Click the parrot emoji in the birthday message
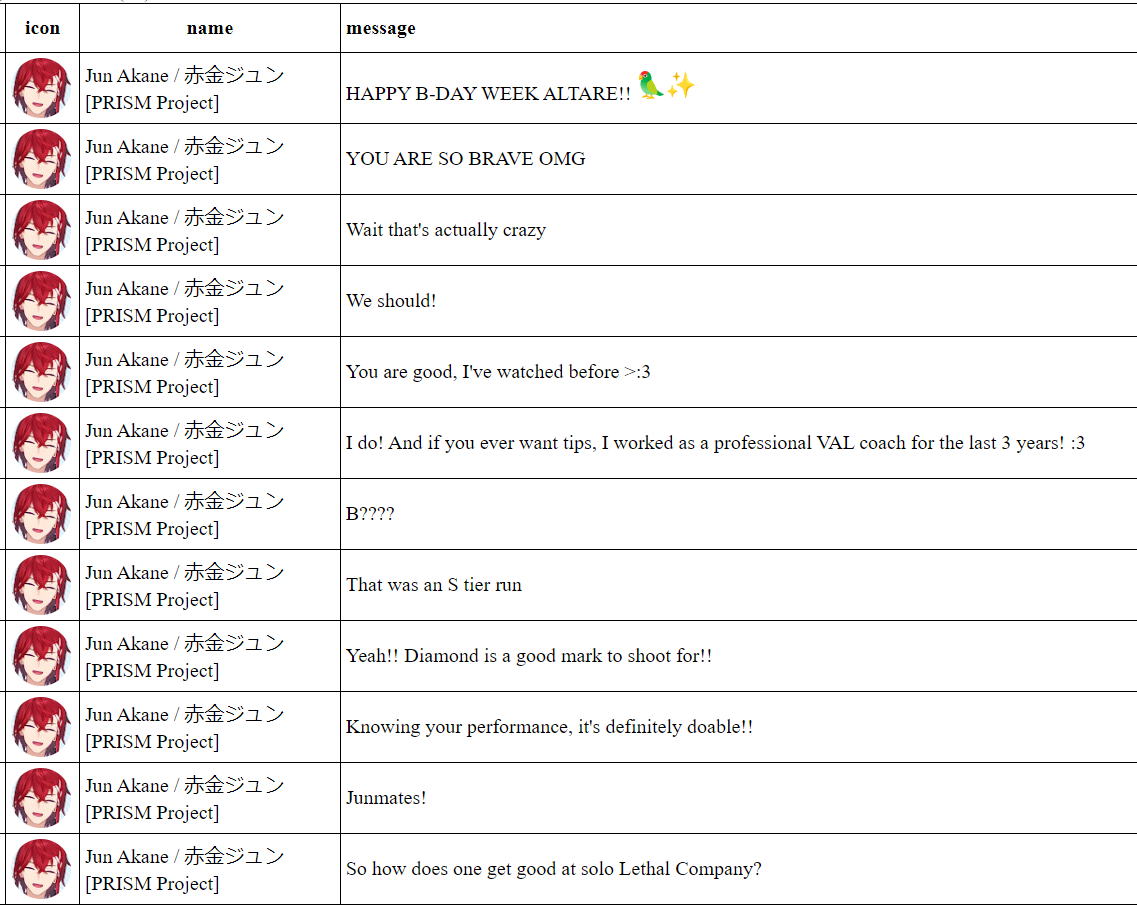The image size is (1137, 907). point(650,85)
